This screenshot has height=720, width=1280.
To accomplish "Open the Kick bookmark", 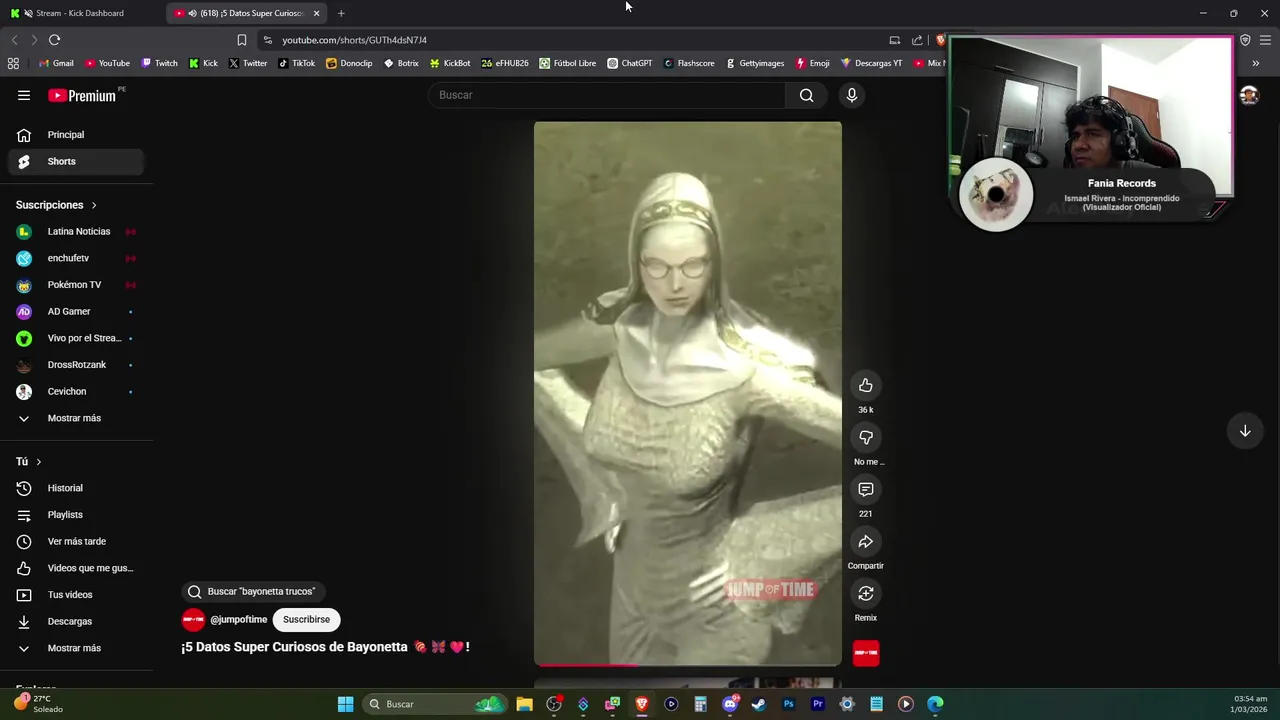I will (203, 63).
